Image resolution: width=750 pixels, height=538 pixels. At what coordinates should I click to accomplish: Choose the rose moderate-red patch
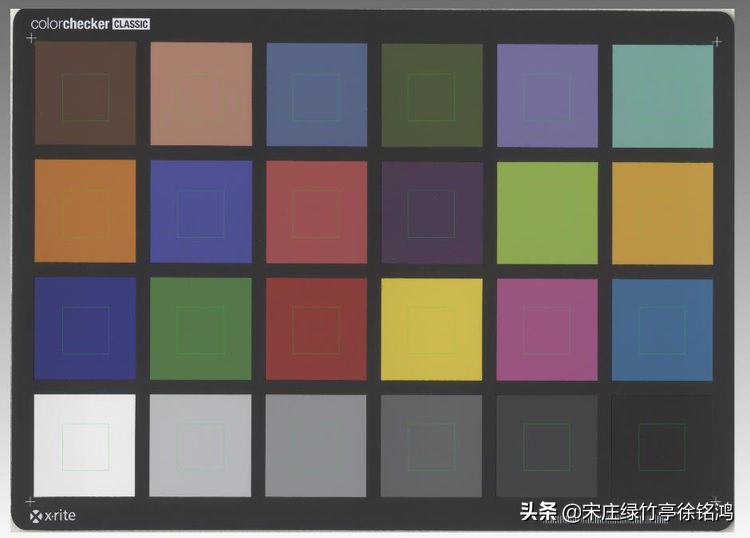pyautogui.click(x=317, y=212)
